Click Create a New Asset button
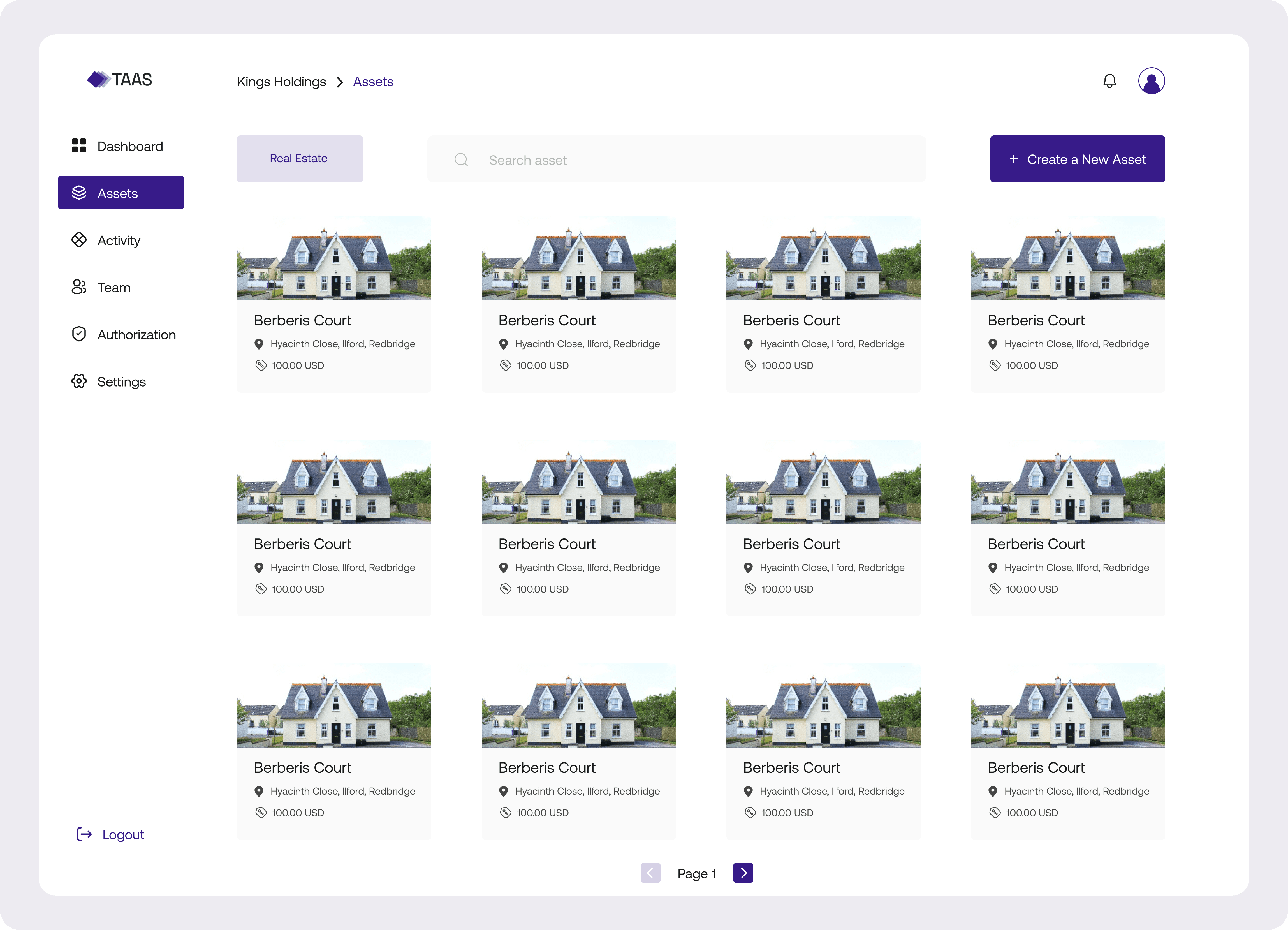This screenshot has width=1288, height=930. point(1077,159)
